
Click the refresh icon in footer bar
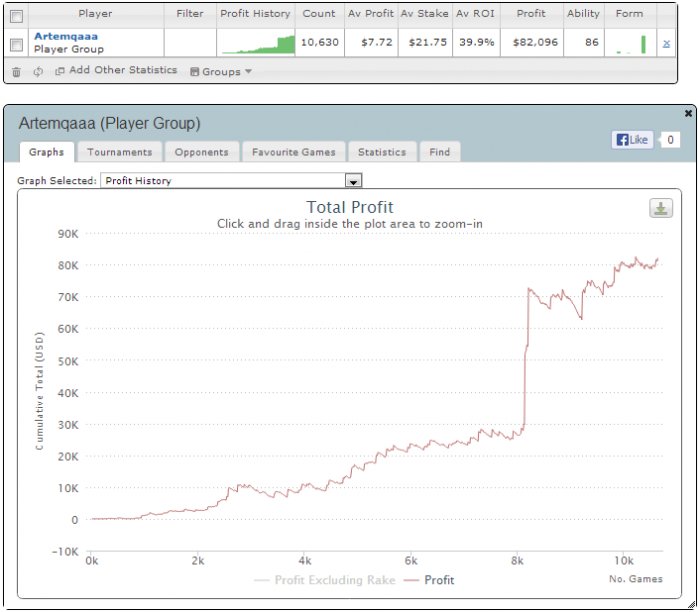coord(38,71)
